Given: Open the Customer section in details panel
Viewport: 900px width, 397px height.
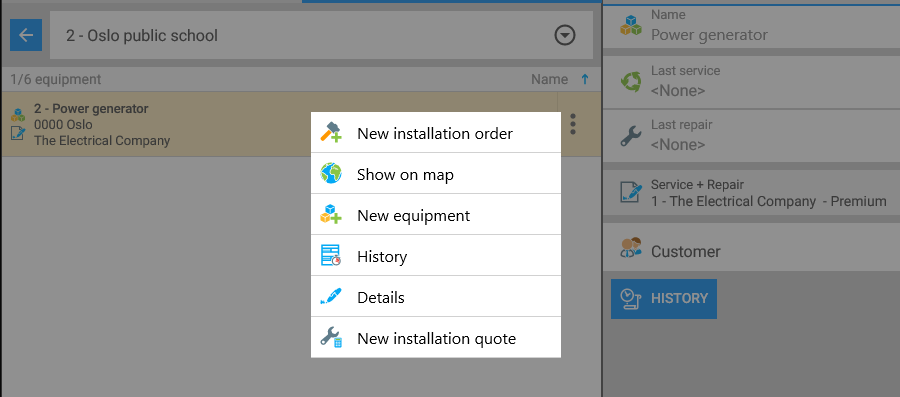Looking at the screenshot, I should tap(751, 247).
